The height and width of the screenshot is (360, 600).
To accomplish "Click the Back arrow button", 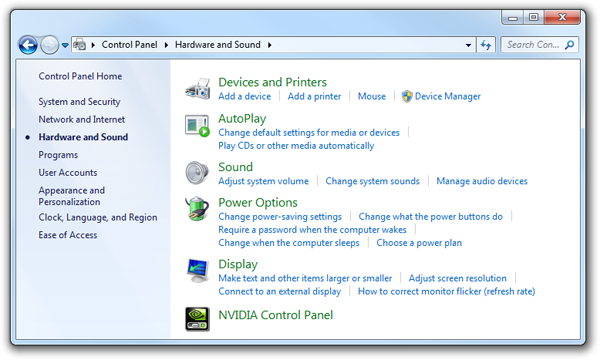I will pyautogui.click(x=28, y=45).
